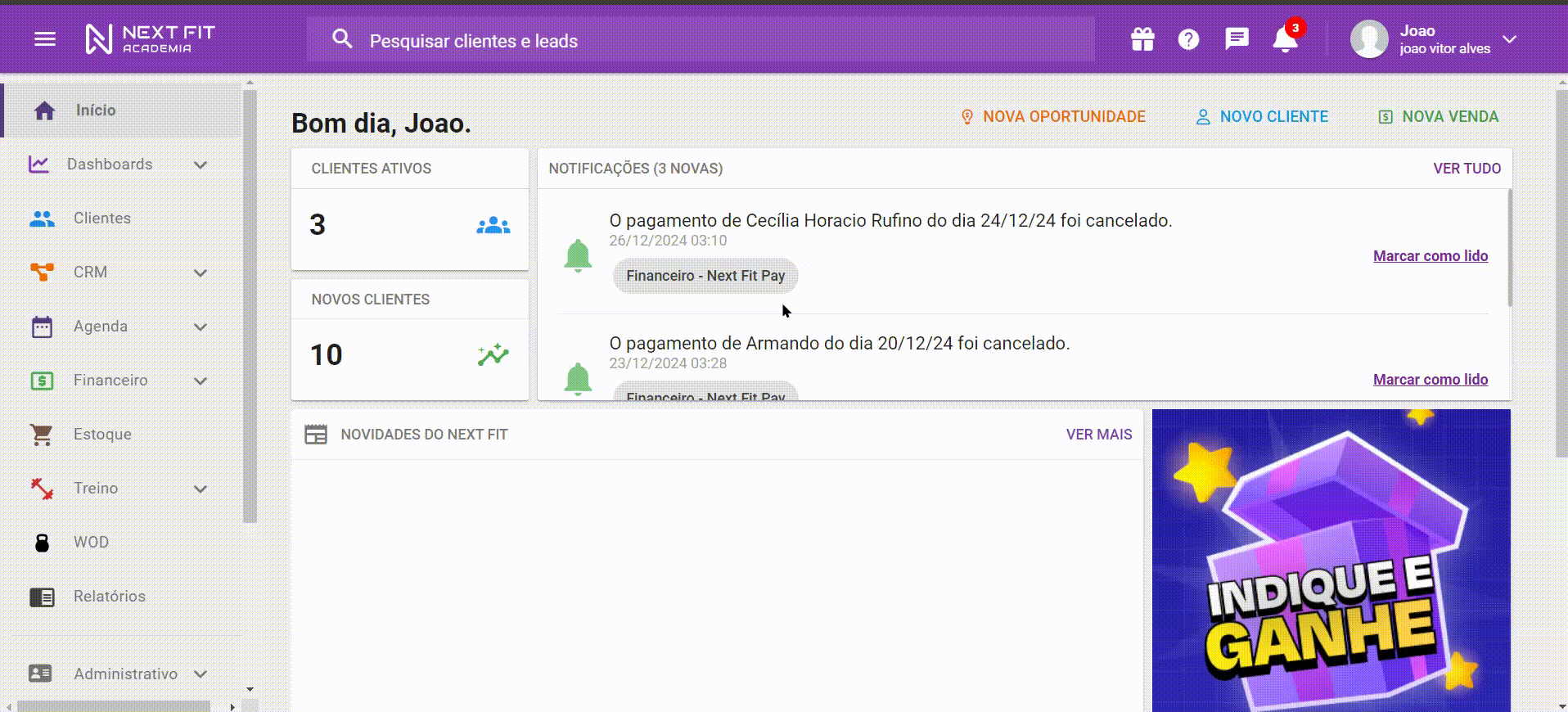Open WOD in the sidebar
The width and height of the screenshot is (1568, 712).
click(122, 543)
